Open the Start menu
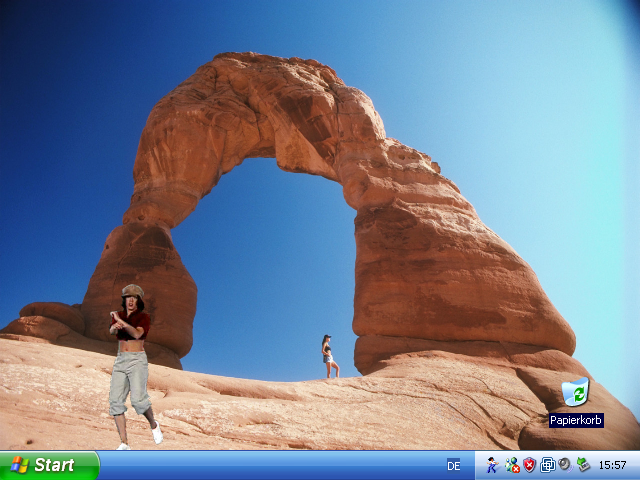Image resolution: width=640 pixels, height=480 pixels. point(48,465)
